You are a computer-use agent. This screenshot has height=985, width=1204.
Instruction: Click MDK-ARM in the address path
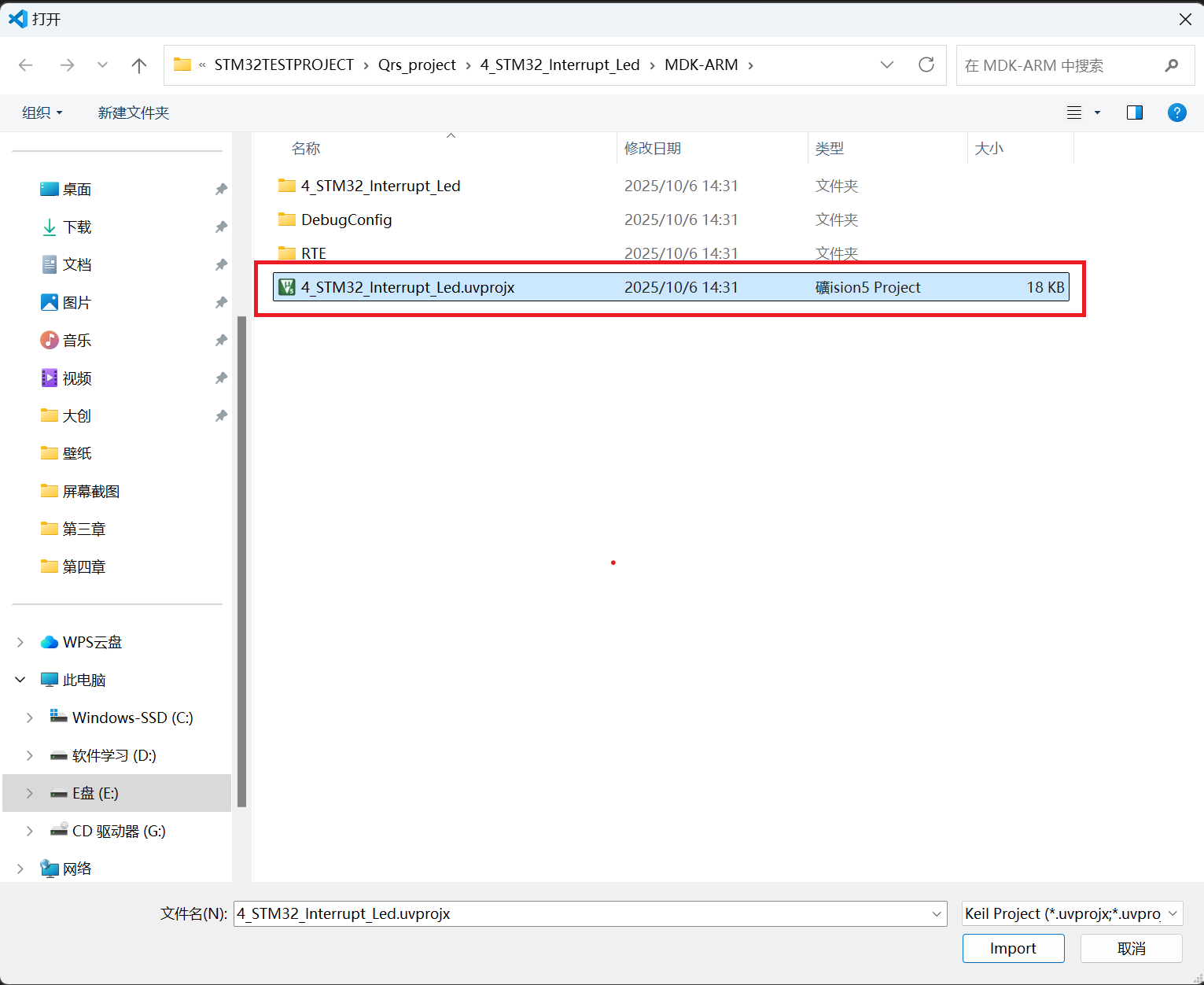click(701, 65)
